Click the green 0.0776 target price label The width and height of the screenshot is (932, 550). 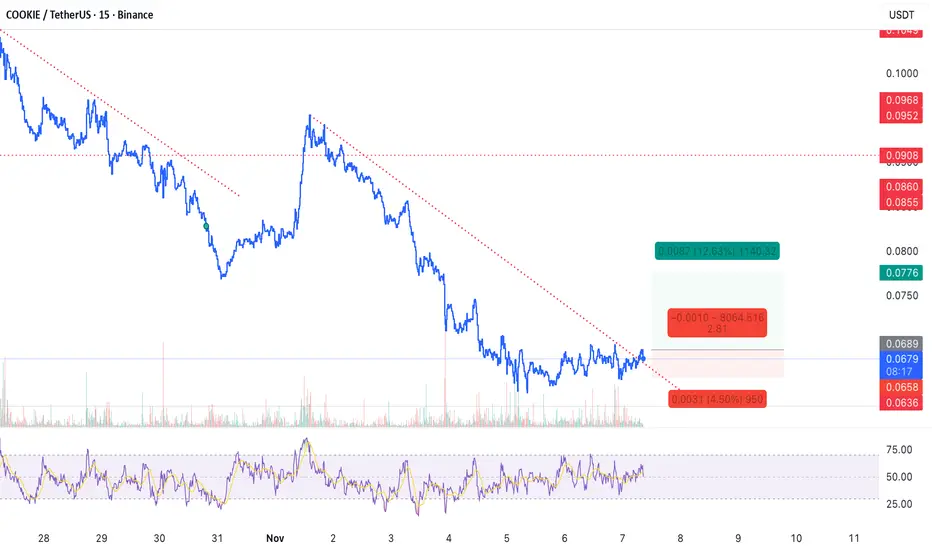(901, 273)
